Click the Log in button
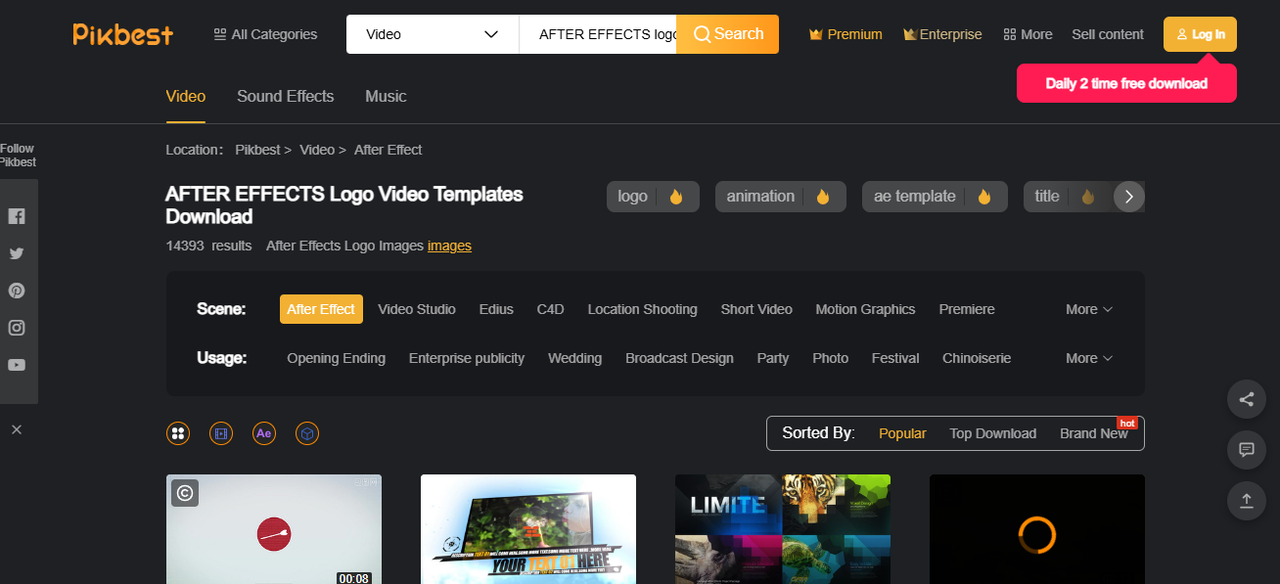Viewport: 1280px width, 584px height. tap(1200, 34)
